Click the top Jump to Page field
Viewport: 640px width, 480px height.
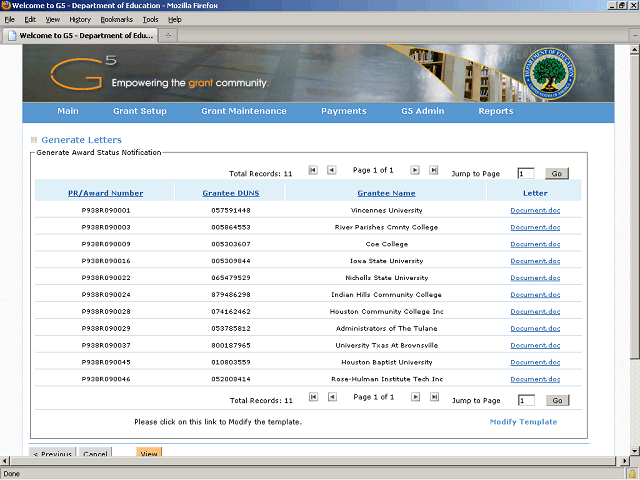pyautogui.click(x=526, y=173)
